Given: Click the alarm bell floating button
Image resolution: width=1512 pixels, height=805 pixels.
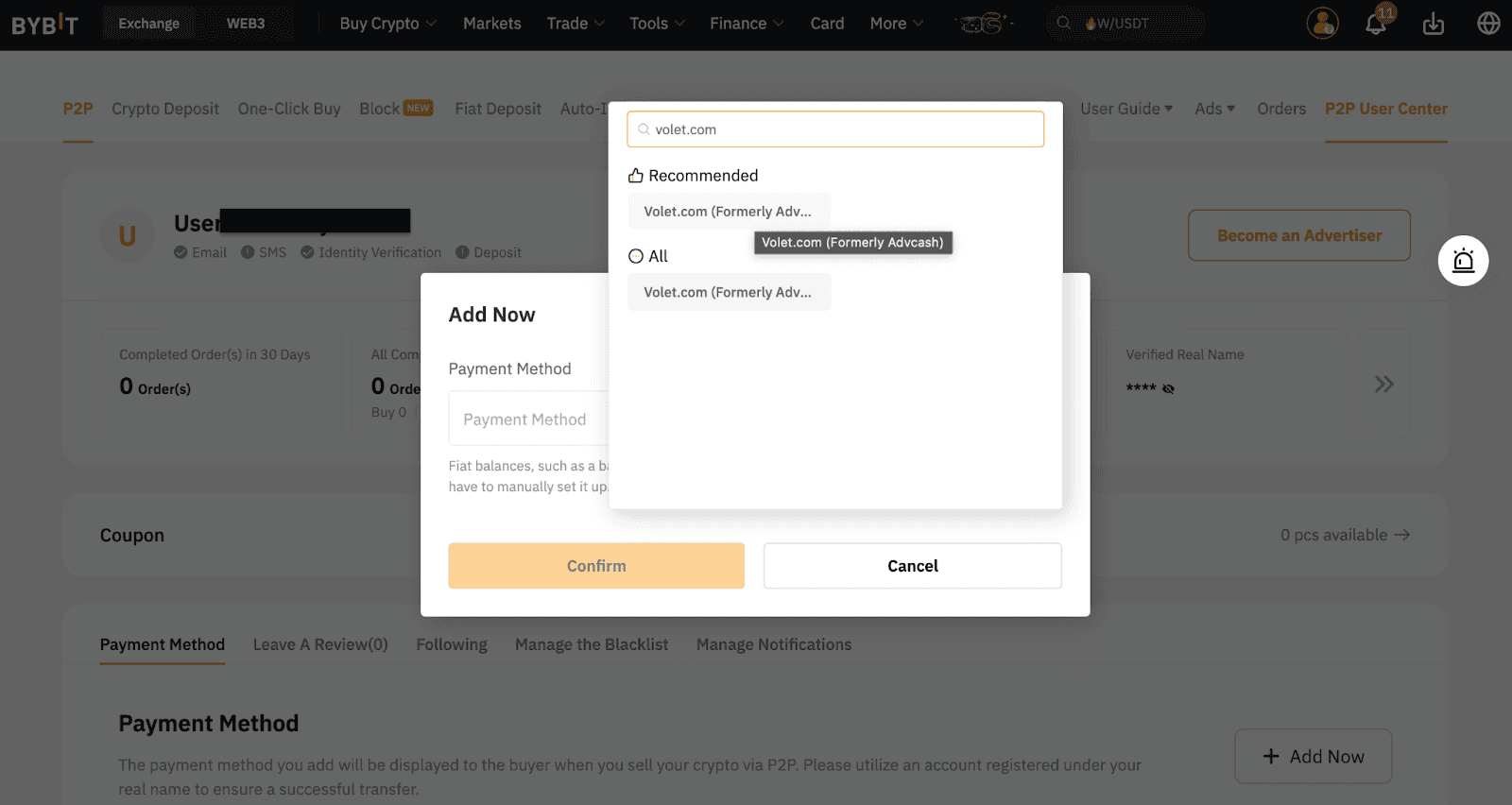Looking at the screenshot, I should 1463,261.
